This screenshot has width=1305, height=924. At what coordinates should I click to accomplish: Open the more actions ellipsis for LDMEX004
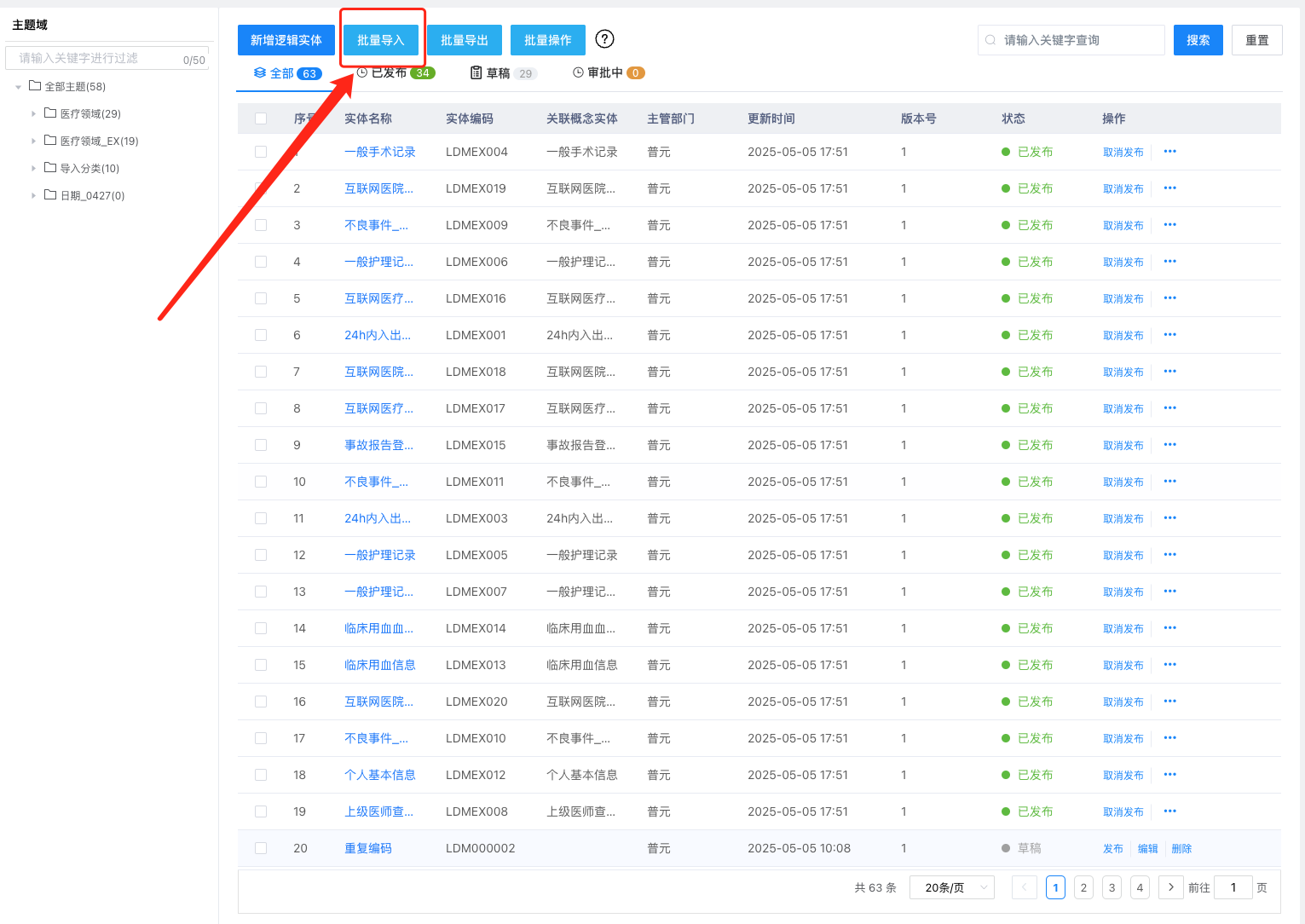click(x=1169, y=152)
